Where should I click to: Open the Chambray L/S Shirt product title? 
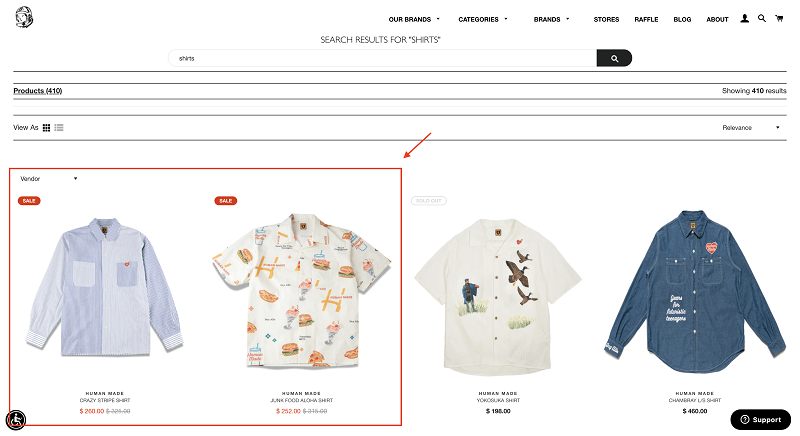[x=694, y=400]
